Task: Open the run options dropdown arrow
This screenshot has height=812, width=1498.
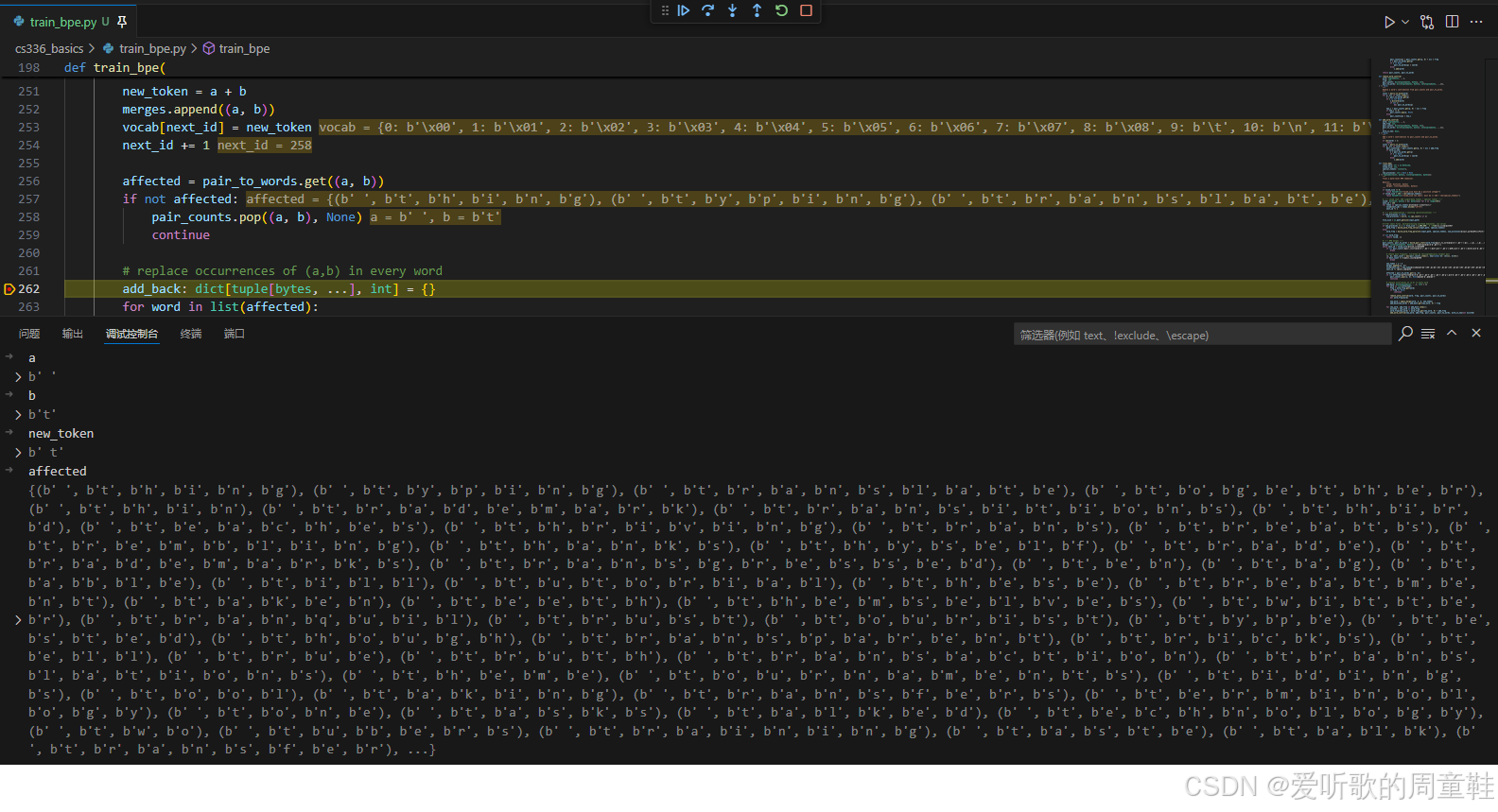Action: [1405, 22]
